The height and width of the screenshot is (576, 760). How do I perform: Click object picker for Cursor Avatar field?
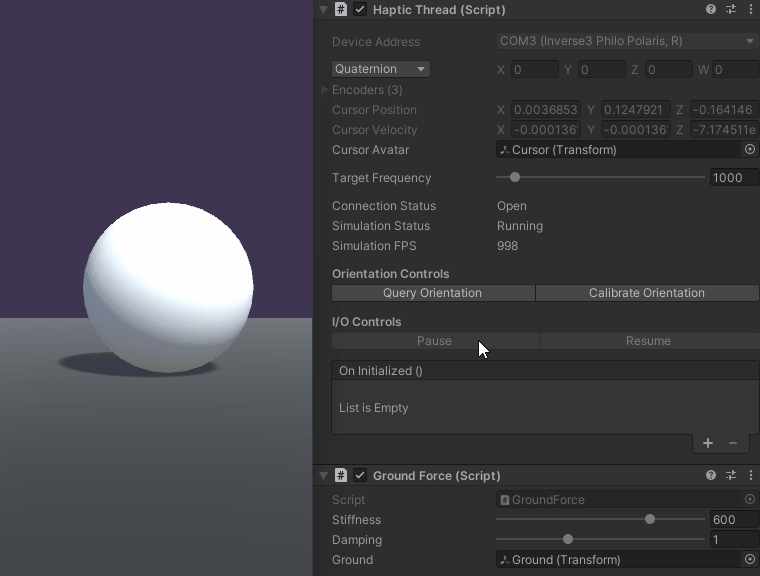749,150
